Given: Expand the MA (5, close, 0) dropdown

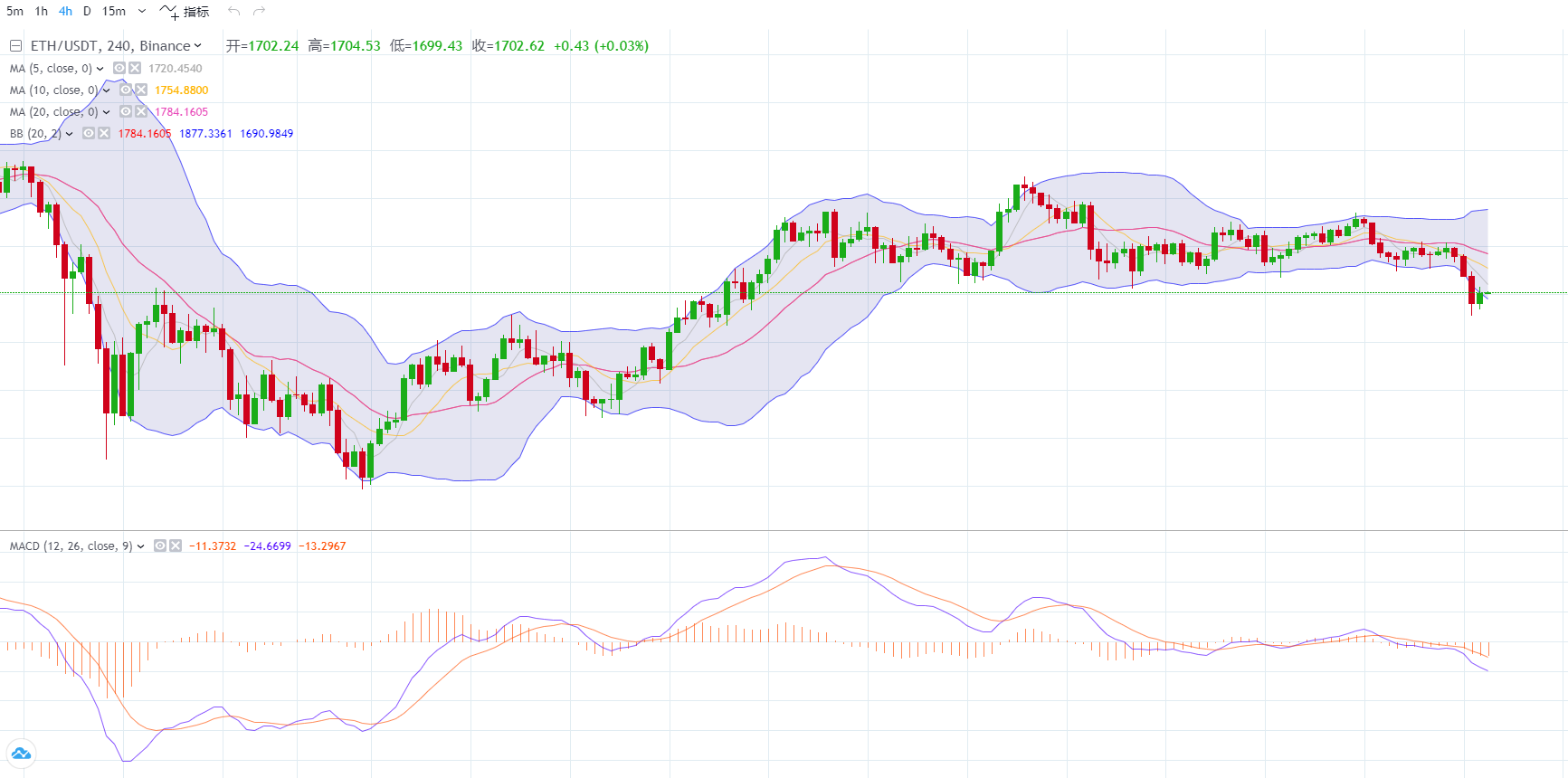Looking at the screenshot, I should click(x=100, y=68).
